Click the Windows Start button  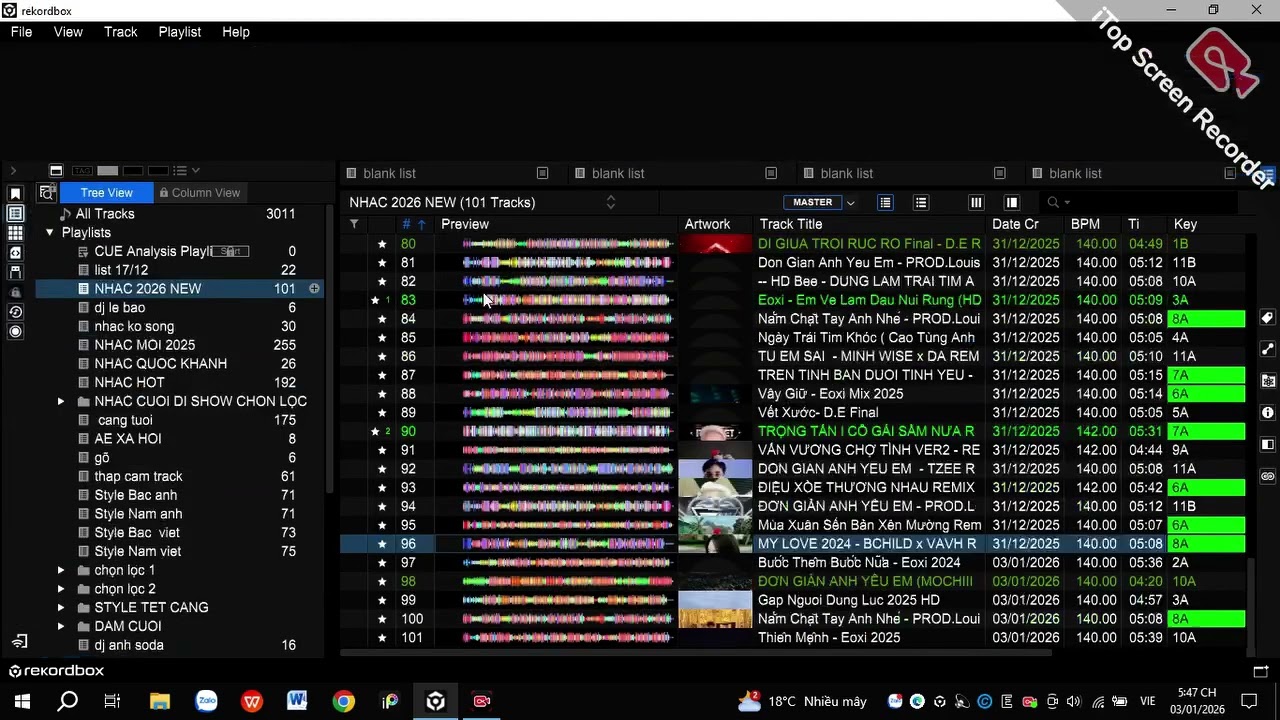[22, 701]
